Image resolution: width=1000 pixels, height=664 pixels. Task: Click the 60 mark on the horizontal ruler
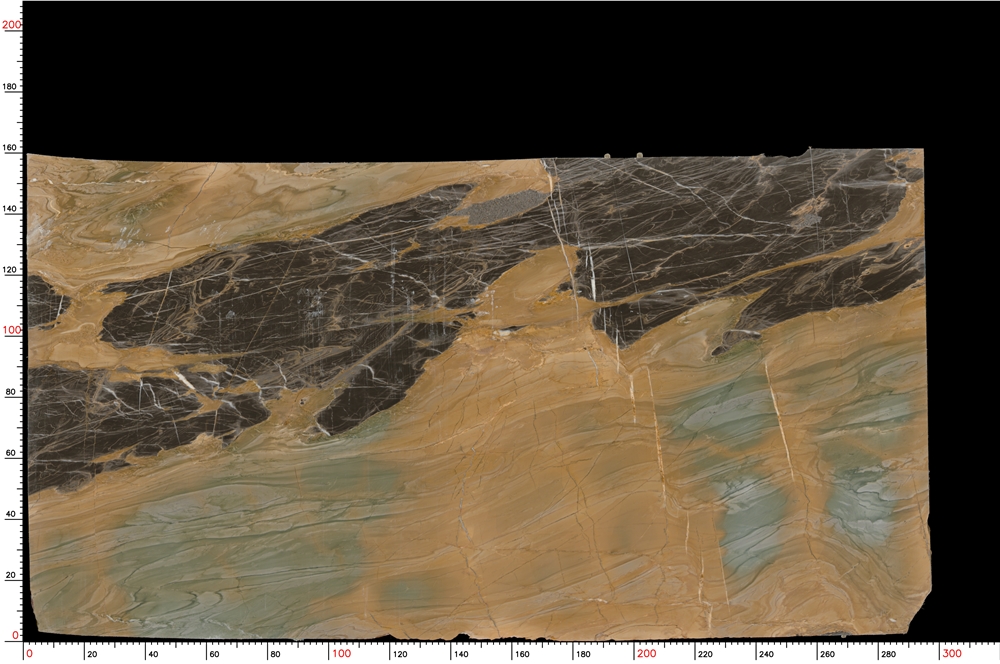coord(214,654)
